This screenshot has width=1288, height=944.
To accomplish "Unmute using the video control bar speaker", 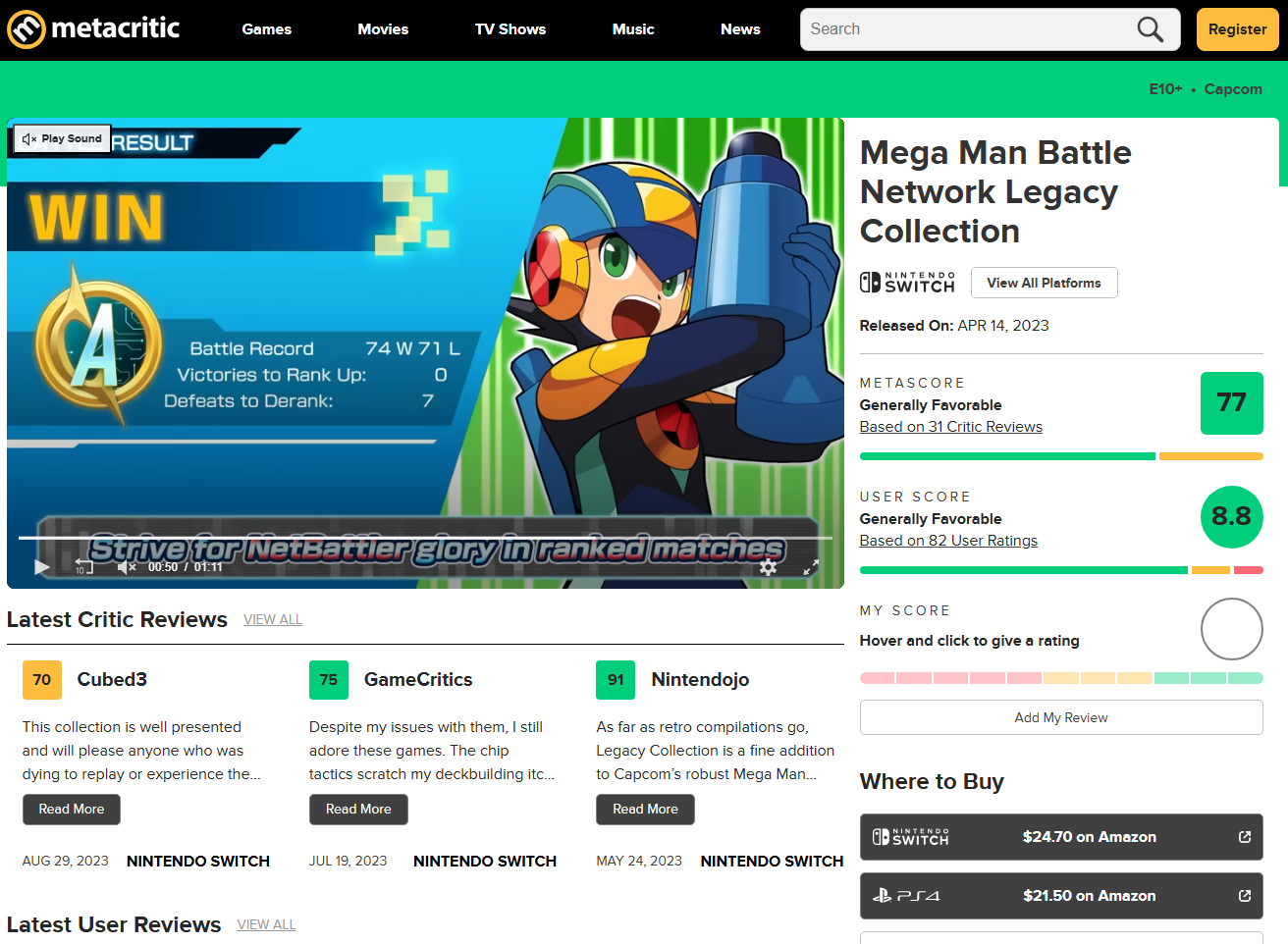I will point(126,566).
